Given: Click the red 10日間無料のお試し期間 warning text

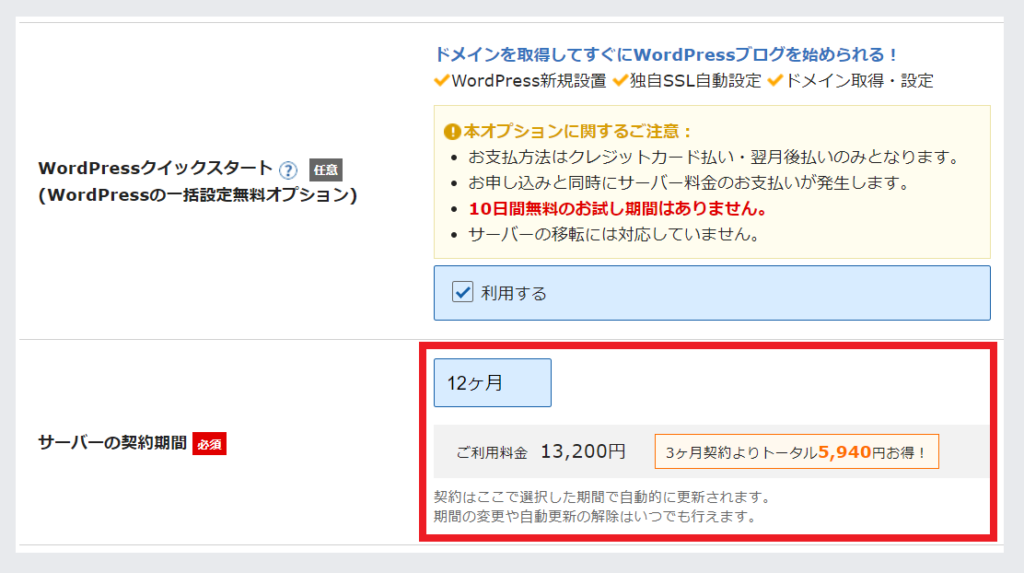Looking at the screenshot, I should coord(618,209).
